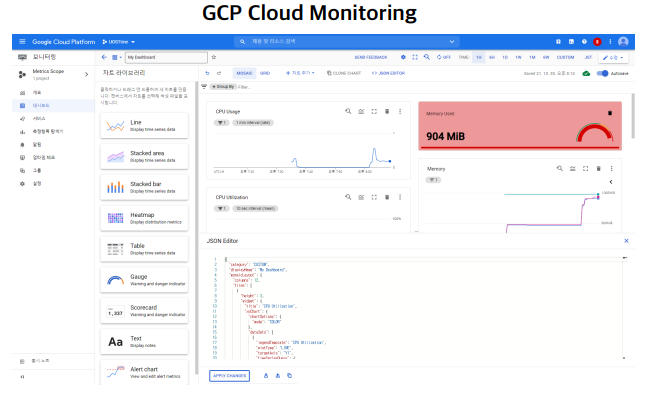Screen dimensions: 646x395
Task: Delete the Memory Used scorecard
Action: point(610,113)
